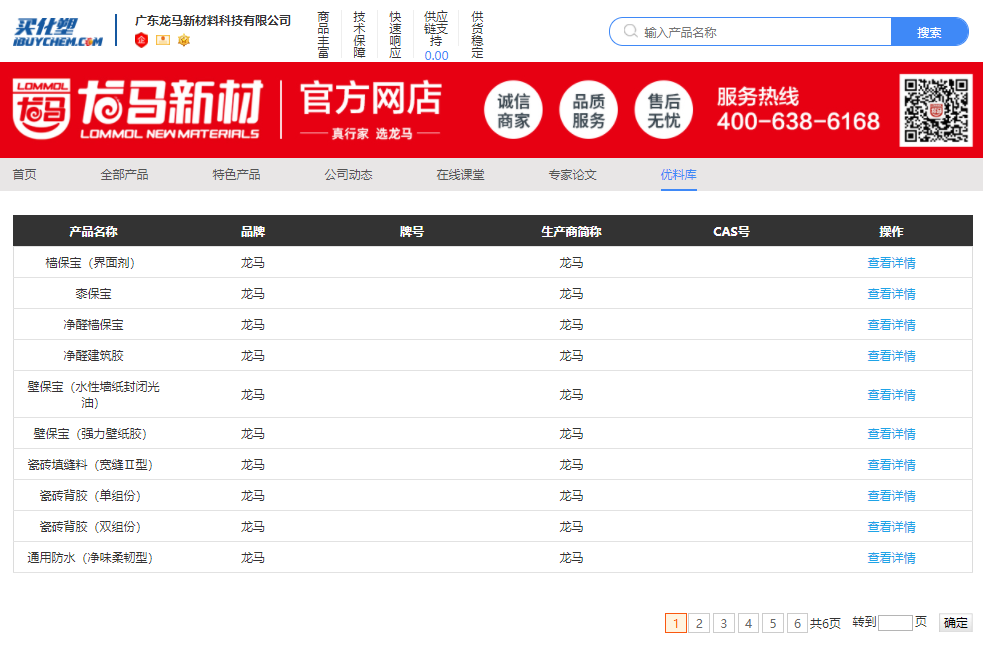Click the 售后无忧 round badge
Image resolution: width=983 pixels, height=649 pixels.
(663, 110)
